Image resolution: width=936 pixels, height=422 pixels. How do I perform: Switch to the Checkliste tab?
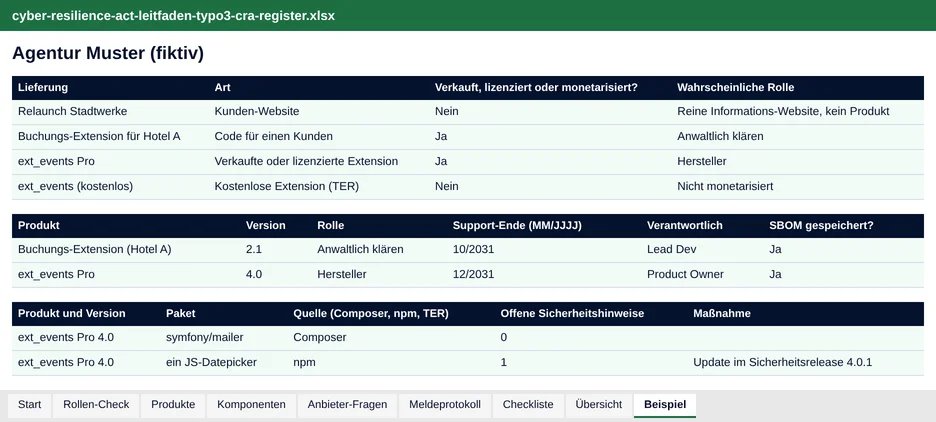point(528,405)
